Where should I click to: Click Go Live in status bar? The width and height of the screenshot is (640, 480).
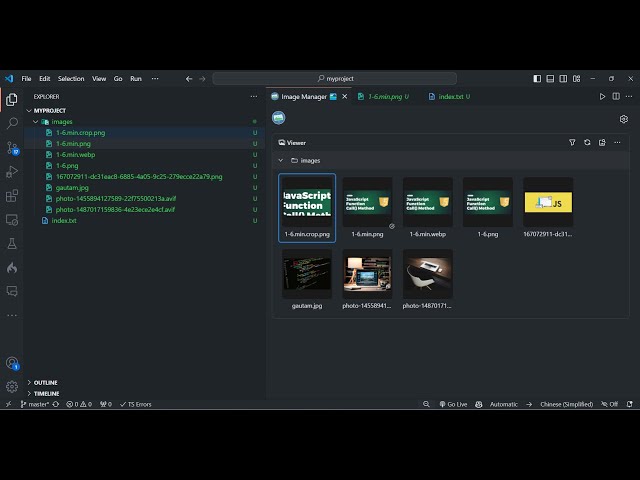(454, 404)
